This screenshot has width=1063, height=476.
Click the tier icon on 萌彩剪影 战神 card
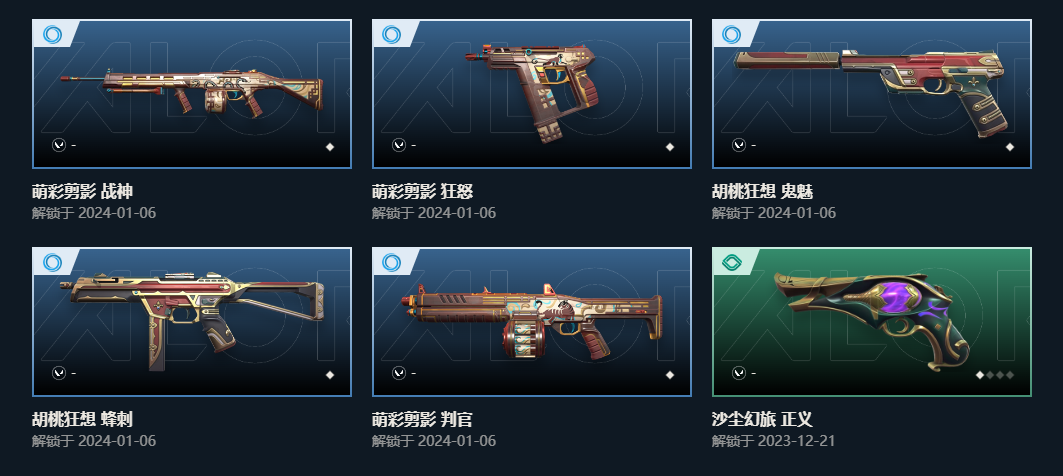(52, 35)
